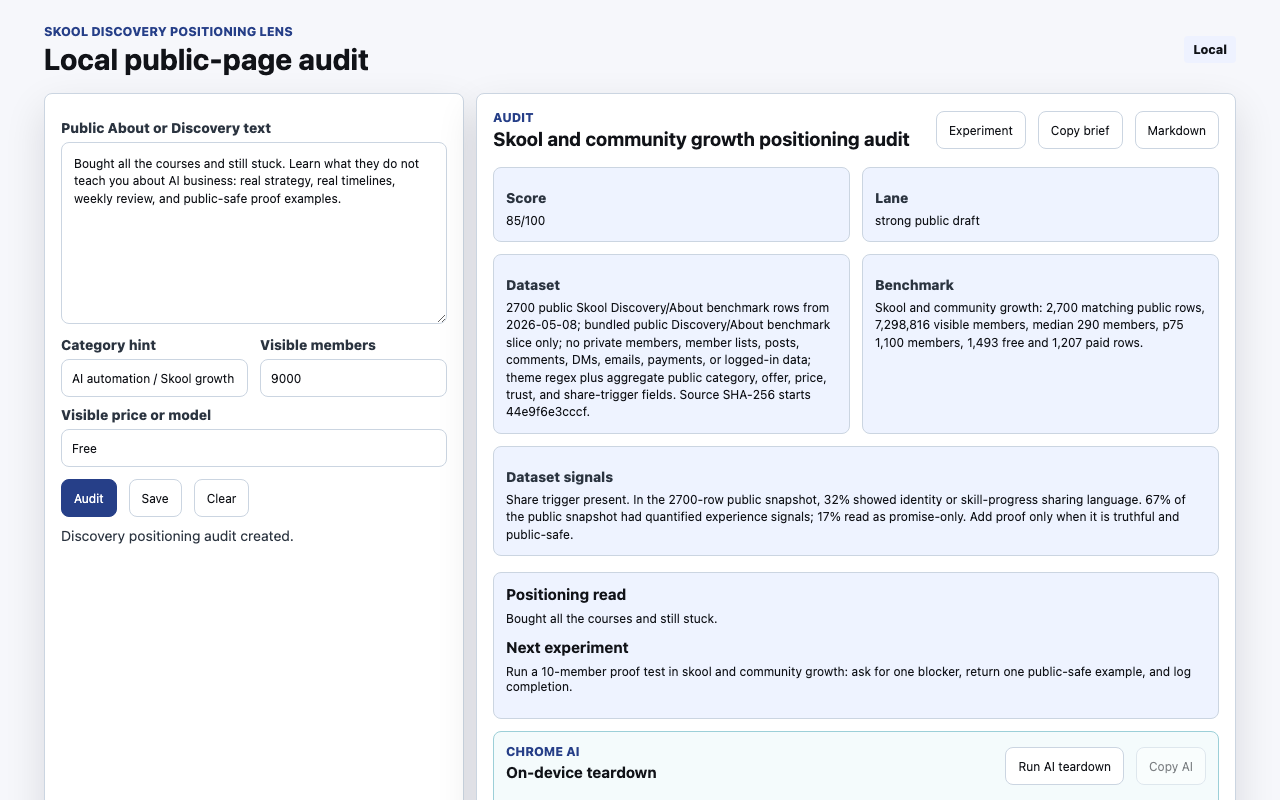
Task: Click the "SKOOL DISCOVERY POSITIONING LENS" header label
Action: [x=168, y=32]
